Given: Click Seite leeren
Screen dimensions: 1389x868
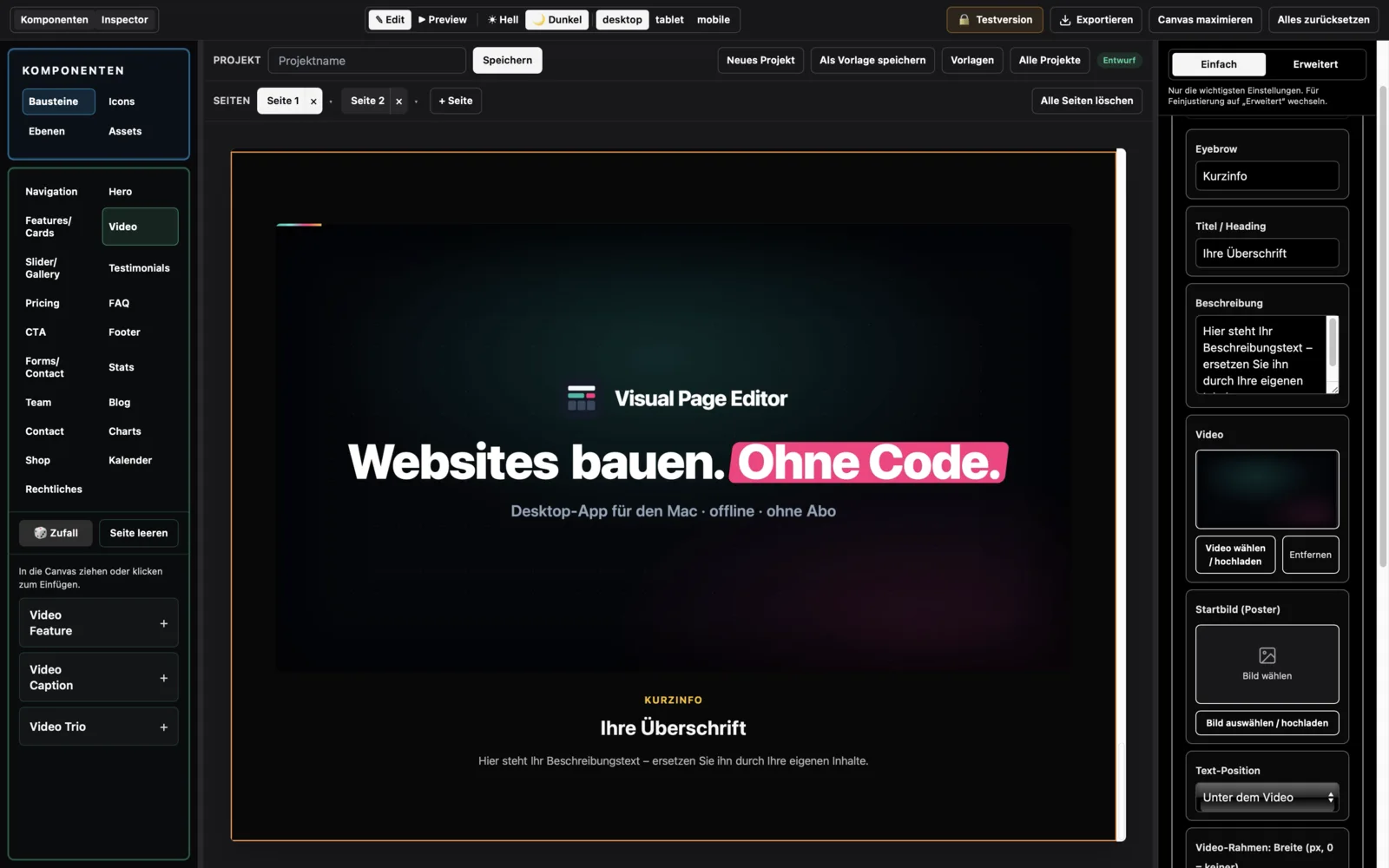Looking at the screenshot, I should 139,533.
